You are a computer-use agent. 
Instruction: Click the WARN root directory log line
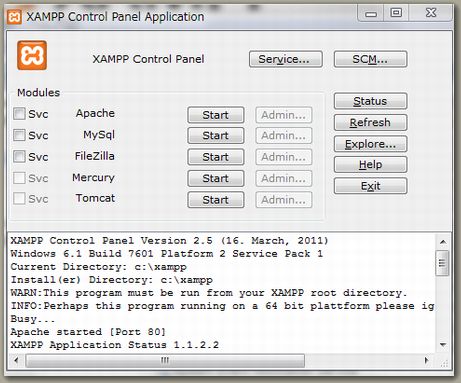(209, 293)
